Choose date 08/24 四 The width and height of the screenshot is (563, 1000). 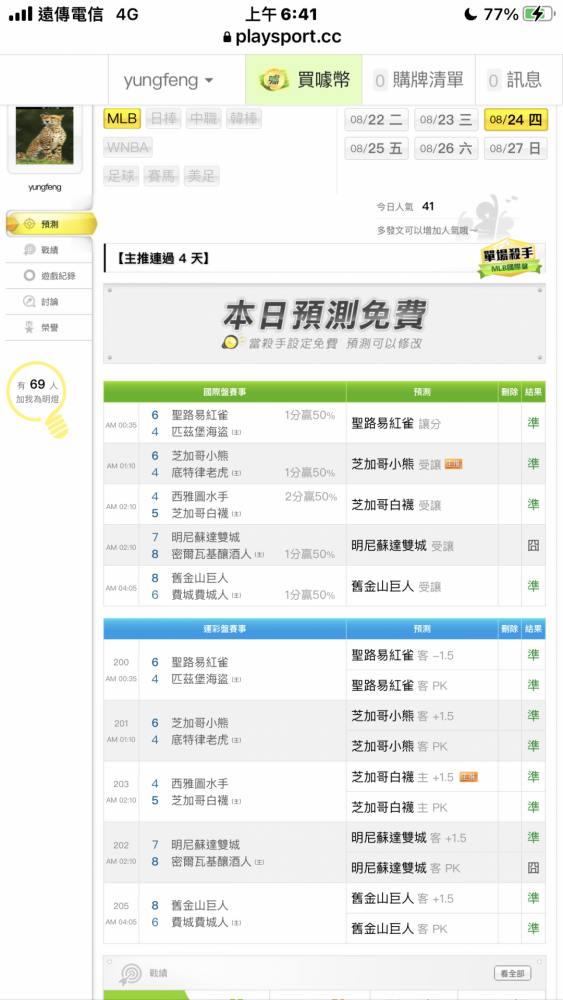515,119
